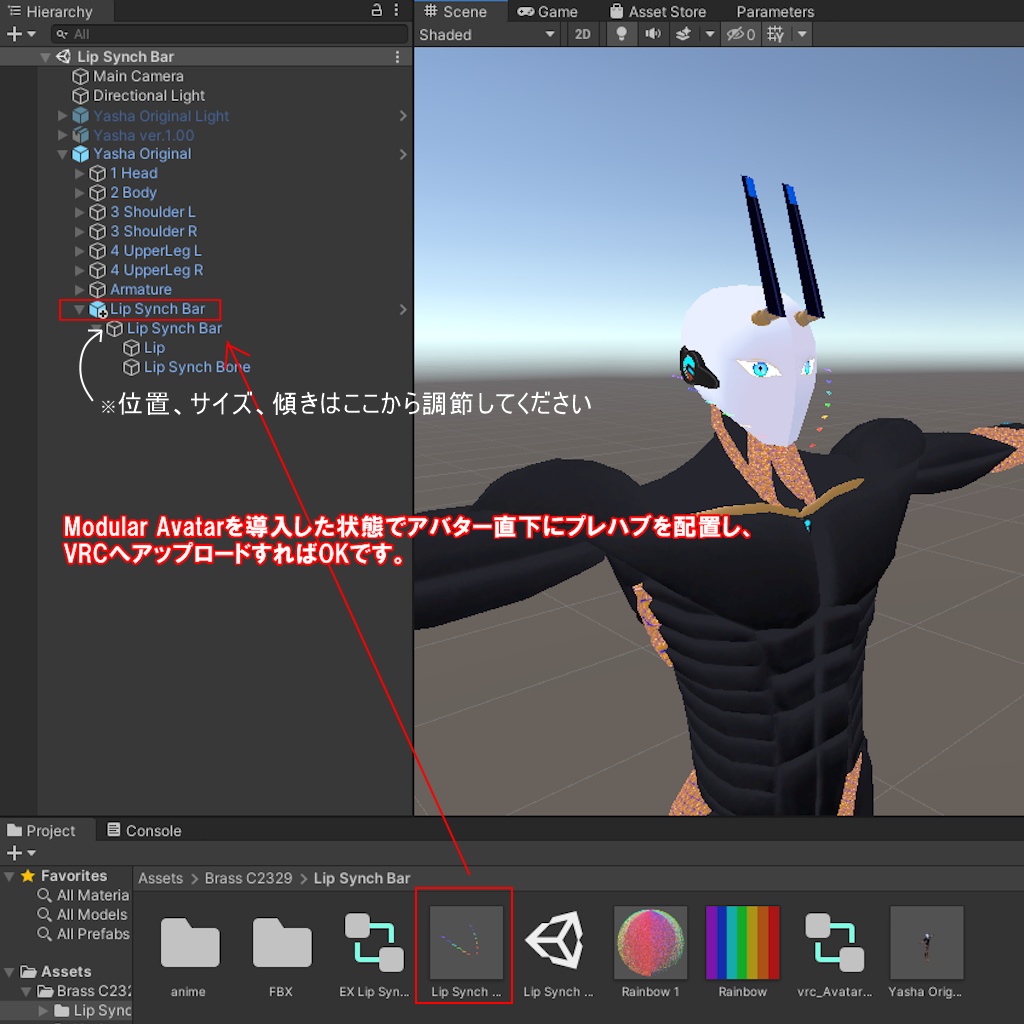
Task: Switch to the Game tab
Action: pyautogui.click(x=547, y=12)
